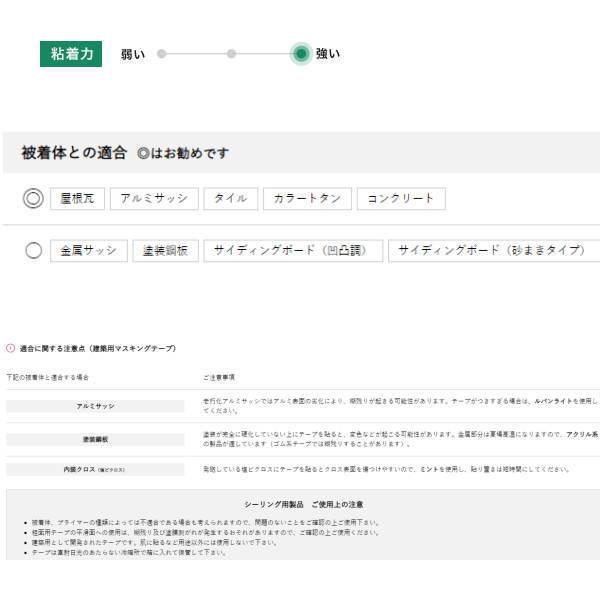The height and width of the screenshot is (600, 600).
Task: Select the weakest adhesion dot beside 弱い
Action: [x=162, y=54]
